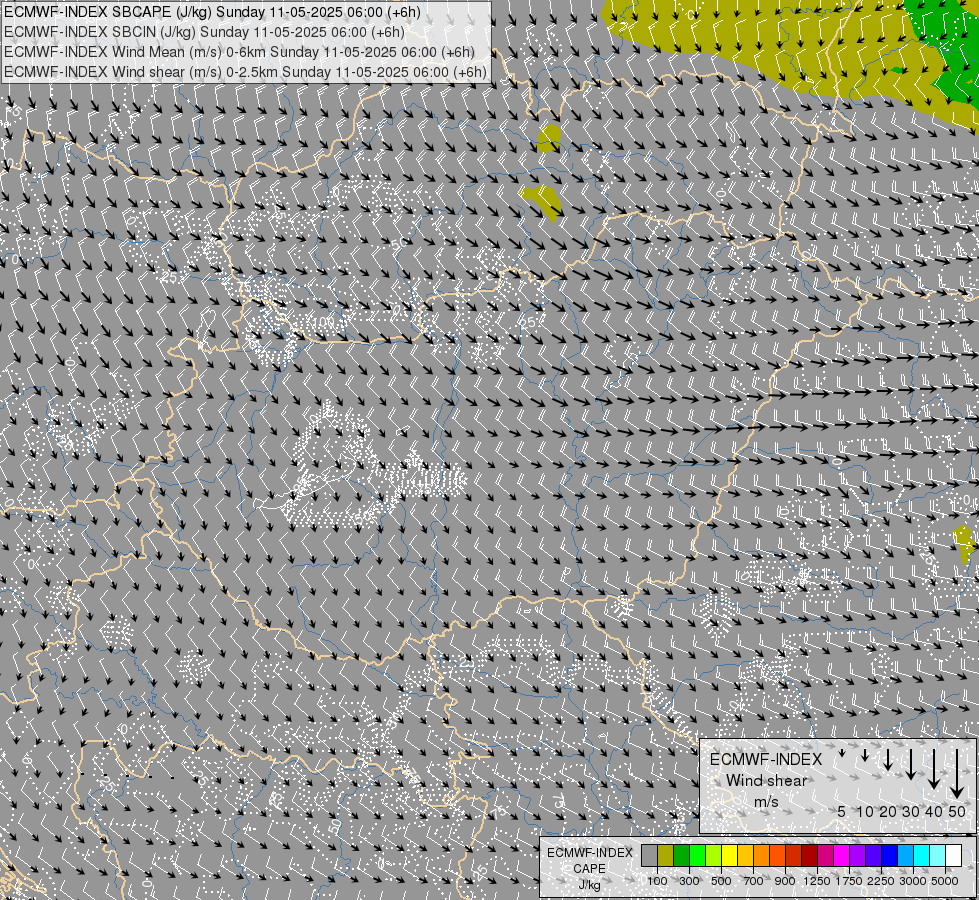
Task: Select the dark red swatch left of 1250
Action: 810,855
